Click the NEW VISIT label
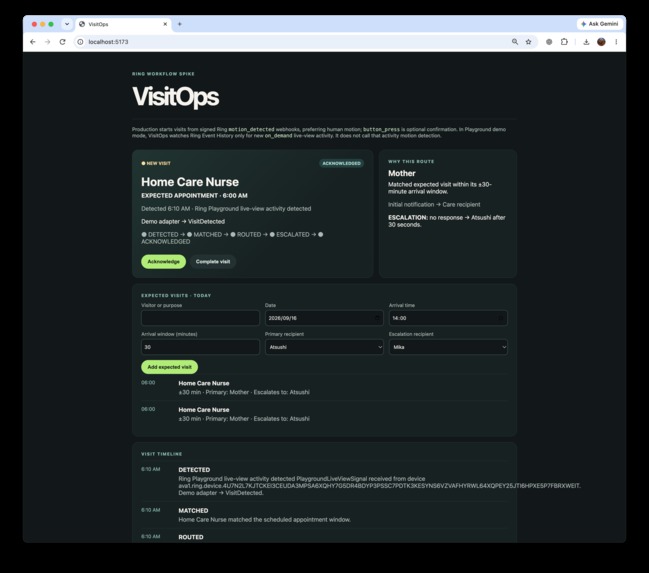 click(x=156, y=163)
